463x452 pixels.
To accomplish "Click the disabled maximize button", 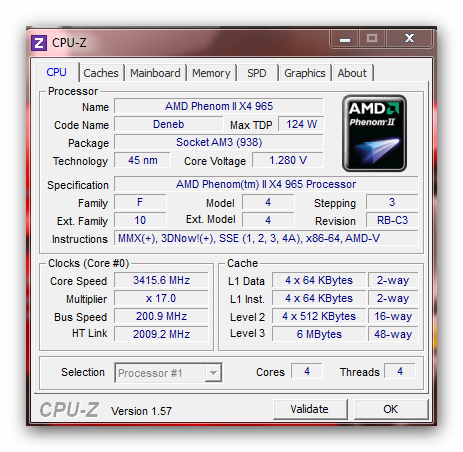I will pyautogui.click(x=372, y=39).
